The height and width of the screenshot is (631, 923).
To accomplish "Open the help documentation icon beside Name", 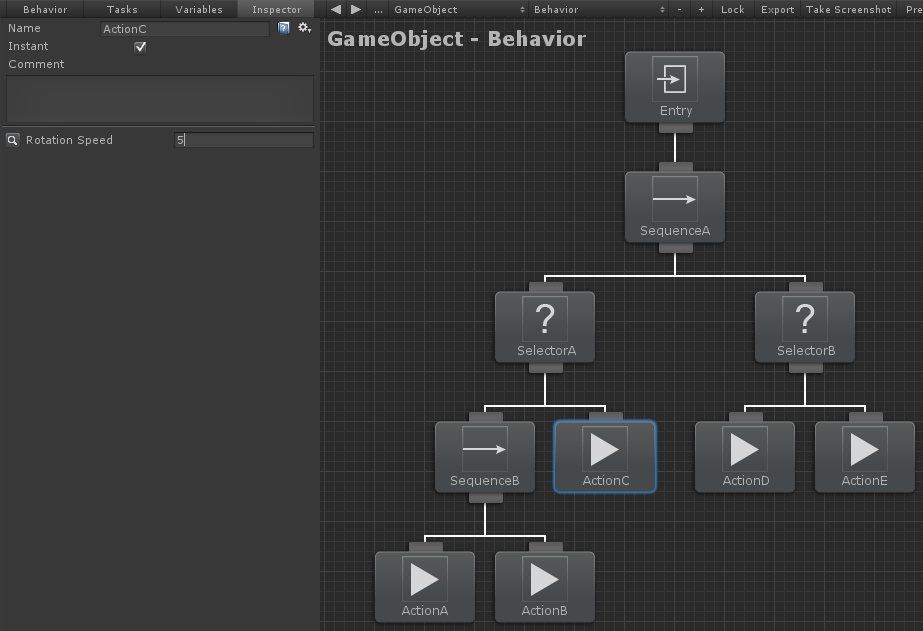I will tap(284, 28).
